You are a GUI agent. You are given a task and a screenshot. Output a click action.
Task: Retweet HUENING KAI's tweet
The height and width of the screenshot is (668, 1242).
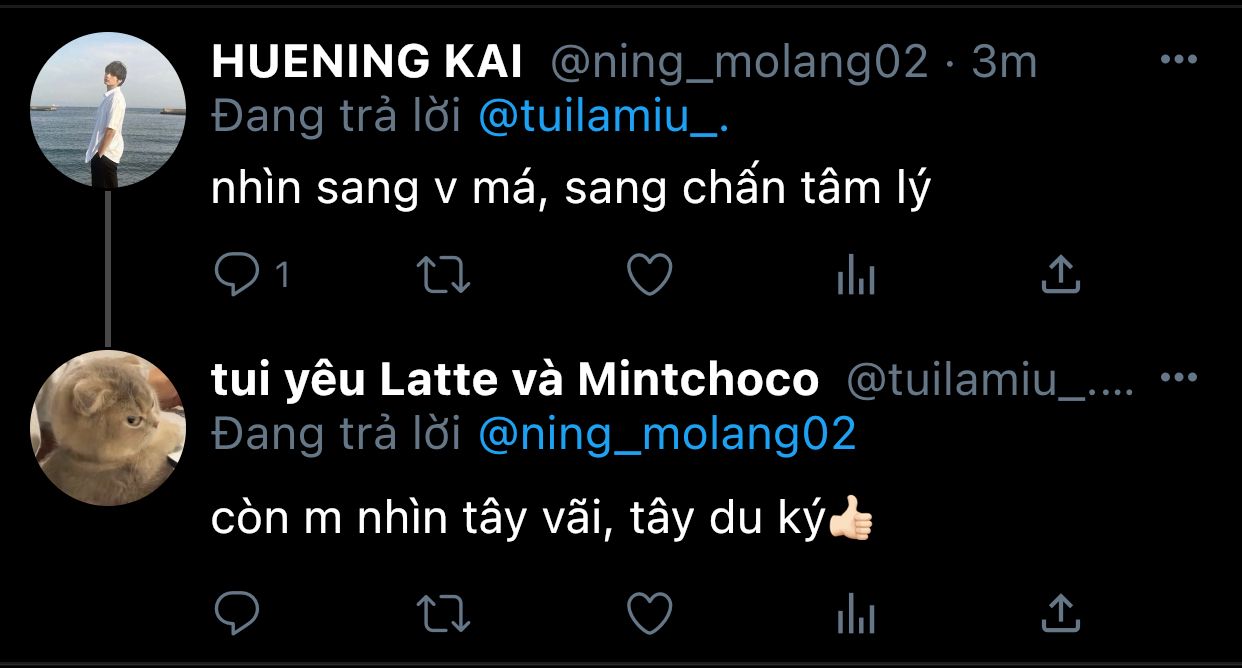(x=443, y=276)
